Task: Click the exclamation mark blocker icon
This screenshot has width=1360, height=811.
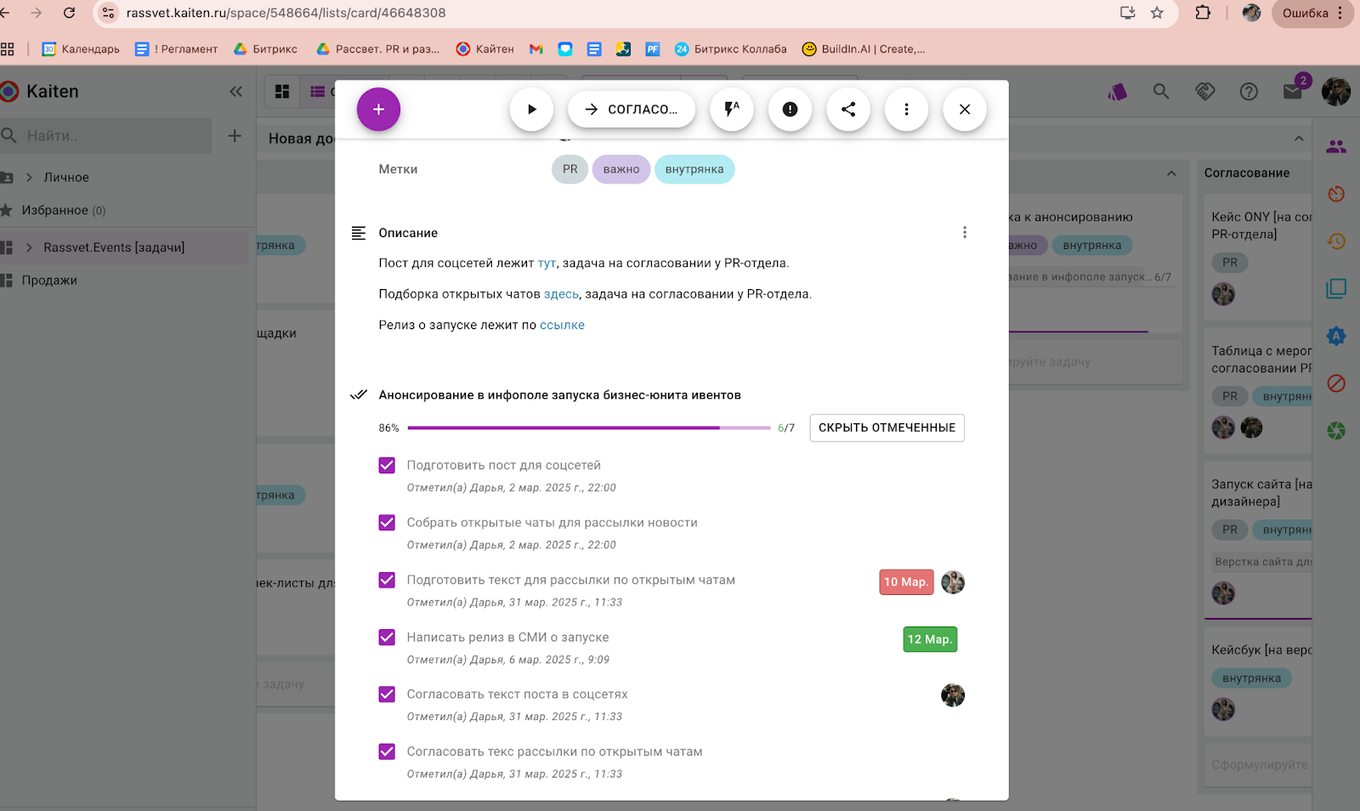Action: 790,110
